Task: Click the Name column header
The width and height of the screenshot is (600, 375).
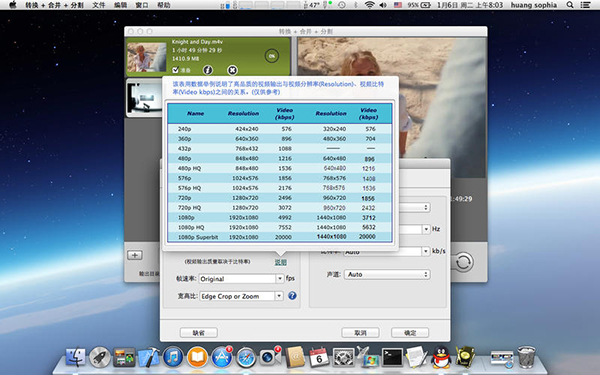Action: click(x=196, y=114)
